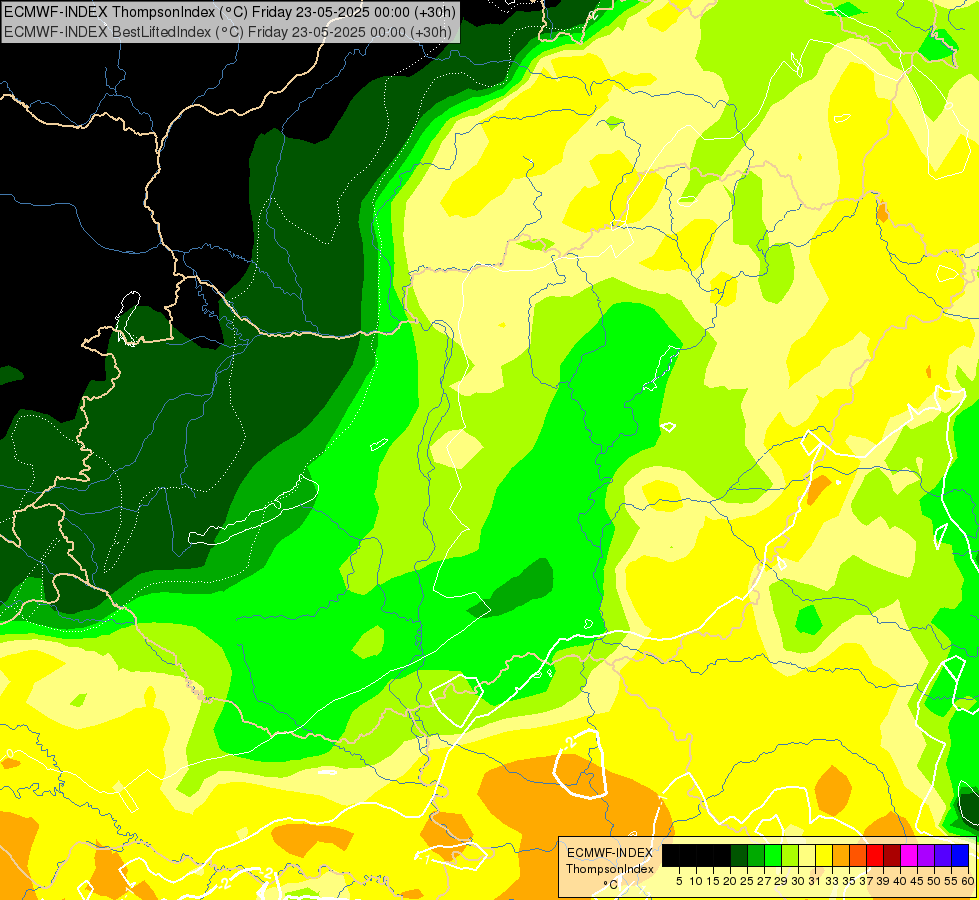Select the blue legend swatch (55-60)
The width and height of the screenshot is (979, 900).
coord(960,855)
